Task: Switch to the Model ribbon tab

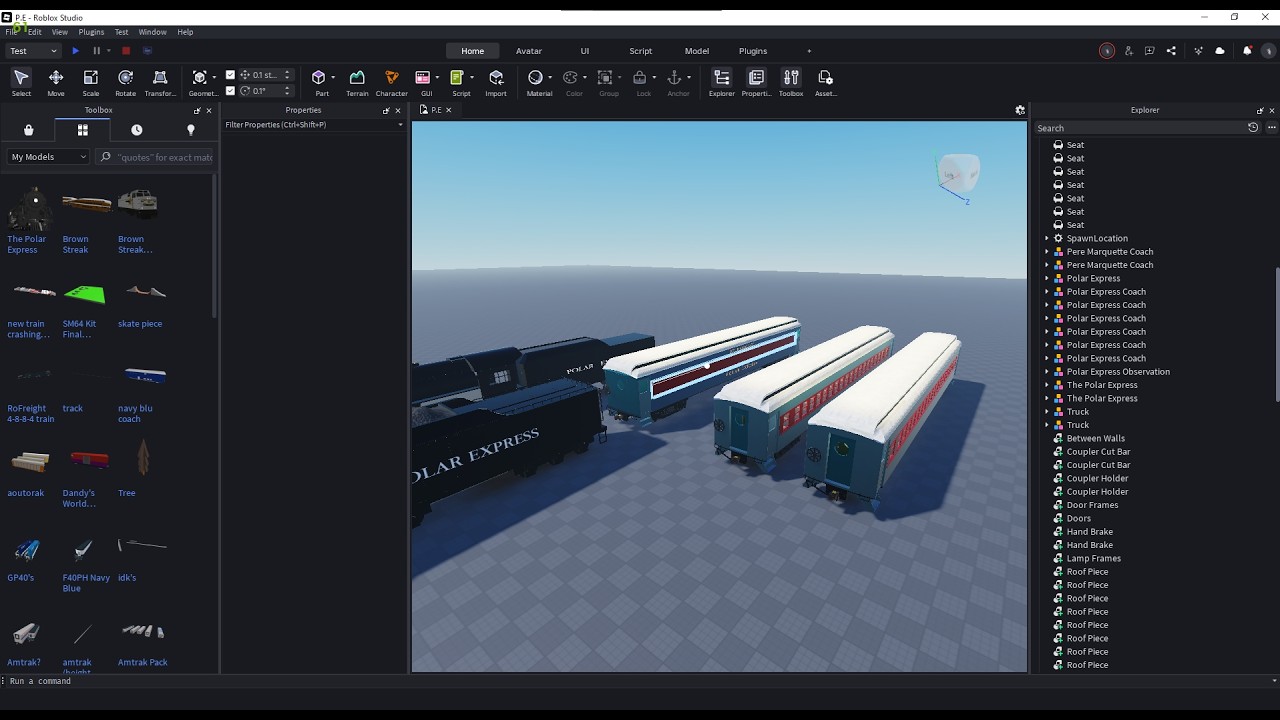Action: pos(697,51)
